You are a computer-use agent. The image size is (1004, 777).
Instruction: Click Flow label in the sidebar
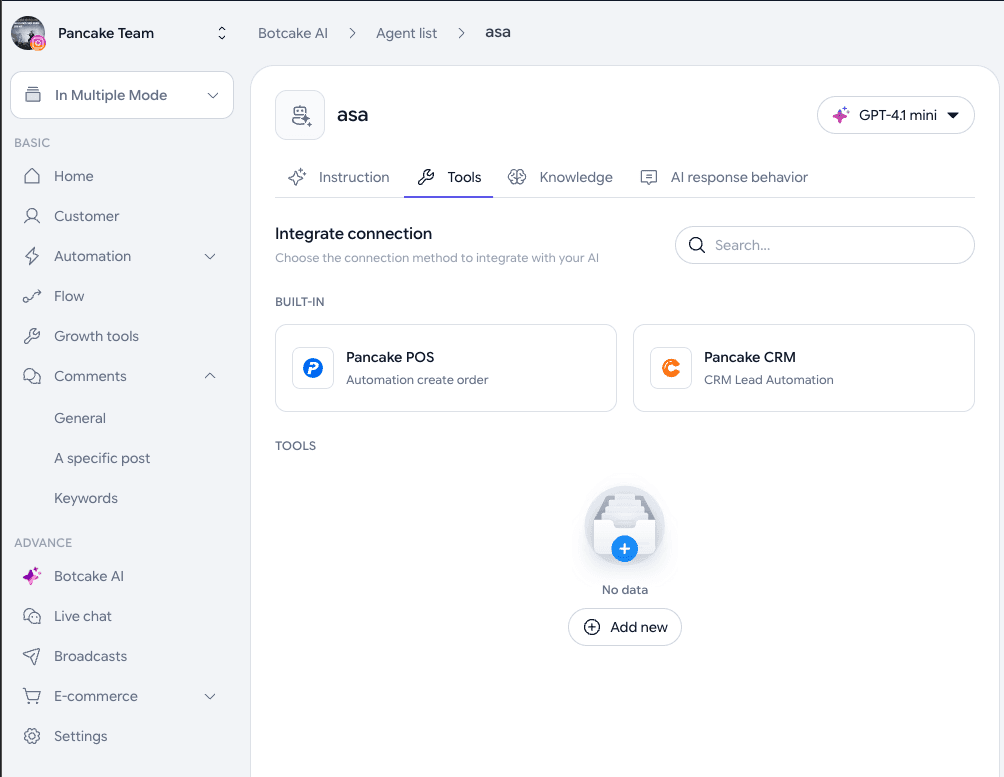pos(69,296)
